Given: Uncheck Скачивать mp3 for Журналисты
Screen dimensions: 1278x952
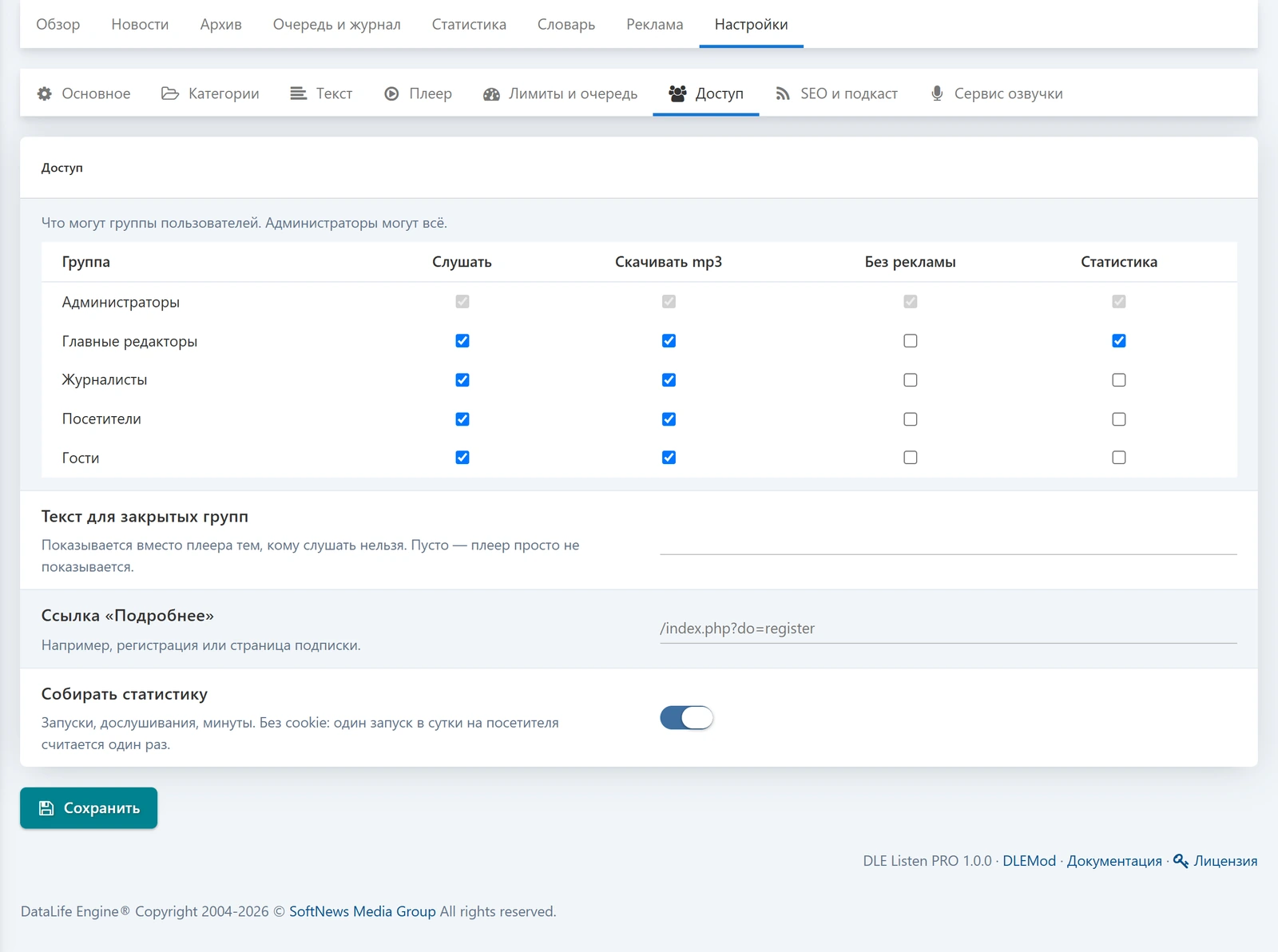Looking at the screenshot, I should (669, 380).
